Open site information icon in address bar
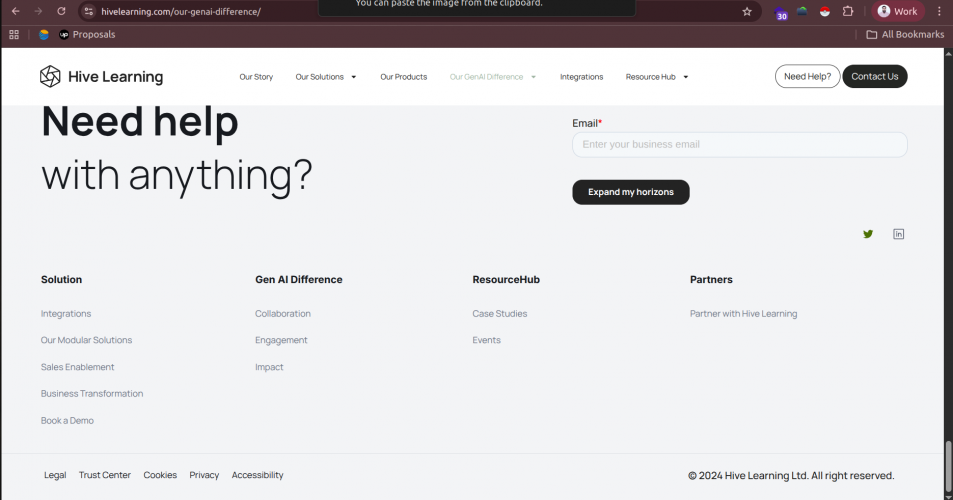 coord(89,12)
